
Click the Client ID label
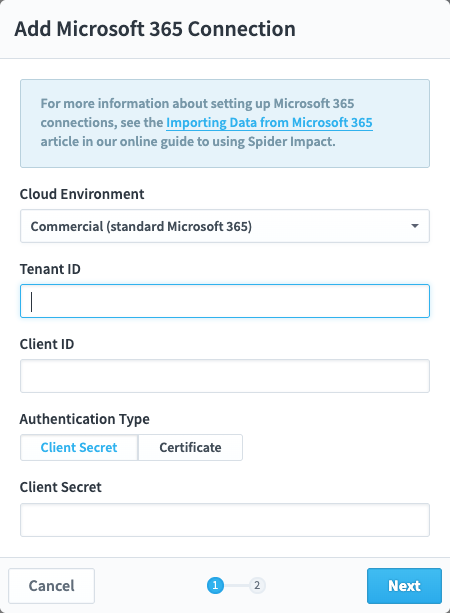point(47,344)
